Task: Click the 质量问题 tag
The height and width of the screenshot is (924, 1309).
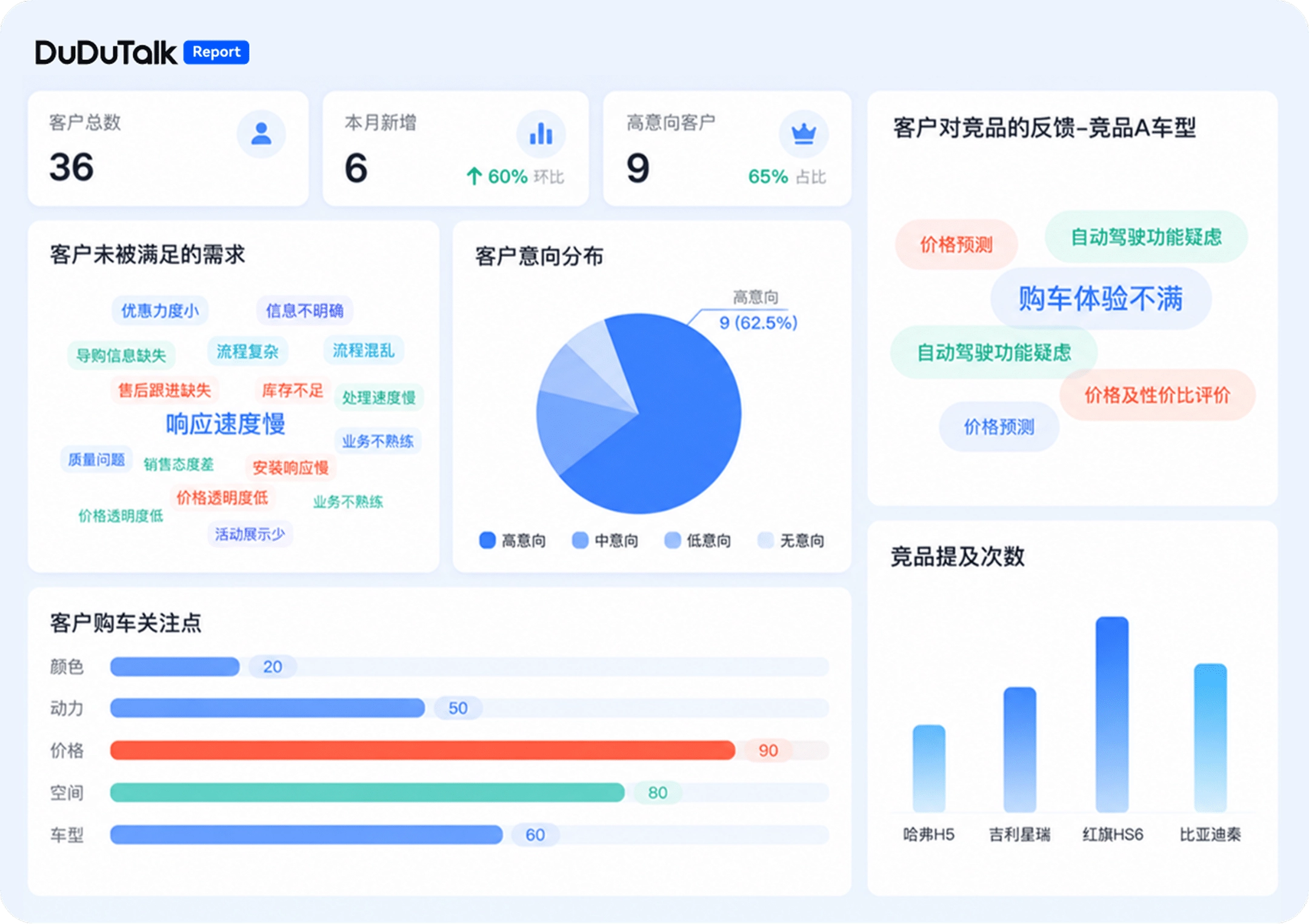Action: click(x=96, y=460)
